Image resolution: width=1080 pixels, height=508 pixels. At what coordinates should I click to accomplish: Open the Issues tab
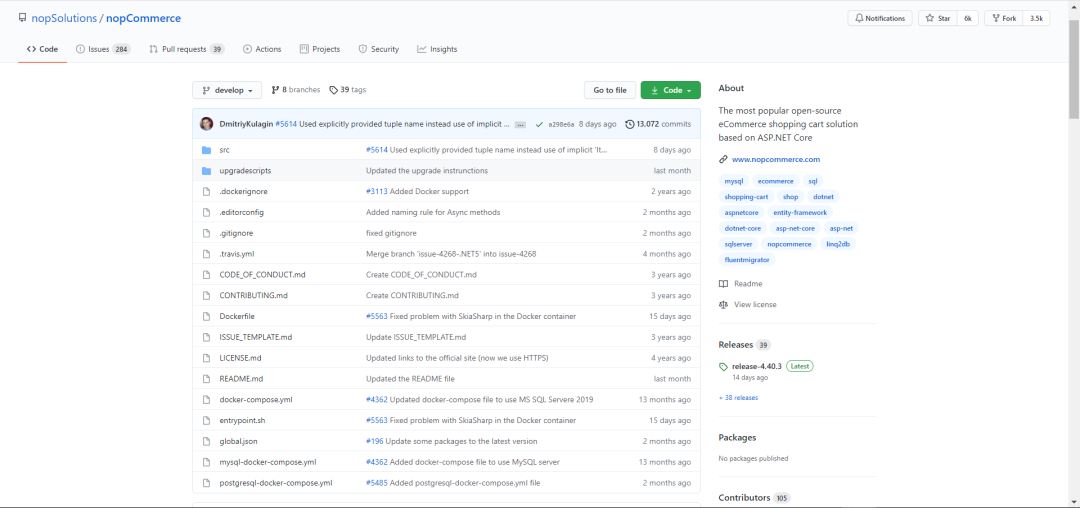pos(103,49)
